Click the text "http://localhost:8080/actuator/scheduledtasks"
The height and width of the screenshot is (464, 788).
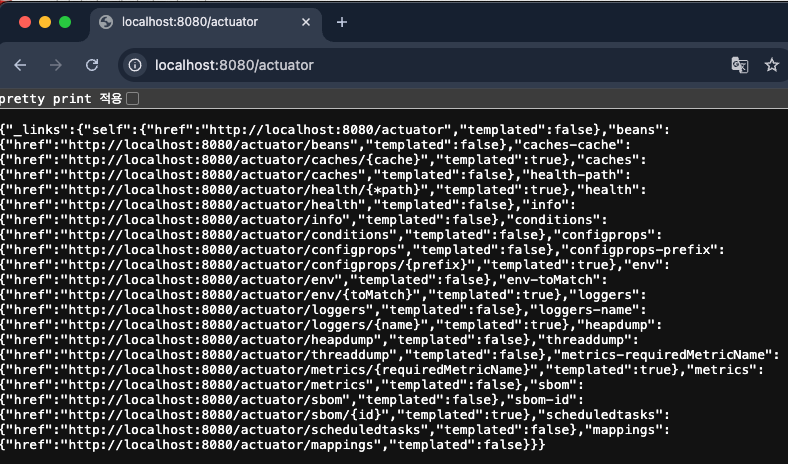click(245, 430)
